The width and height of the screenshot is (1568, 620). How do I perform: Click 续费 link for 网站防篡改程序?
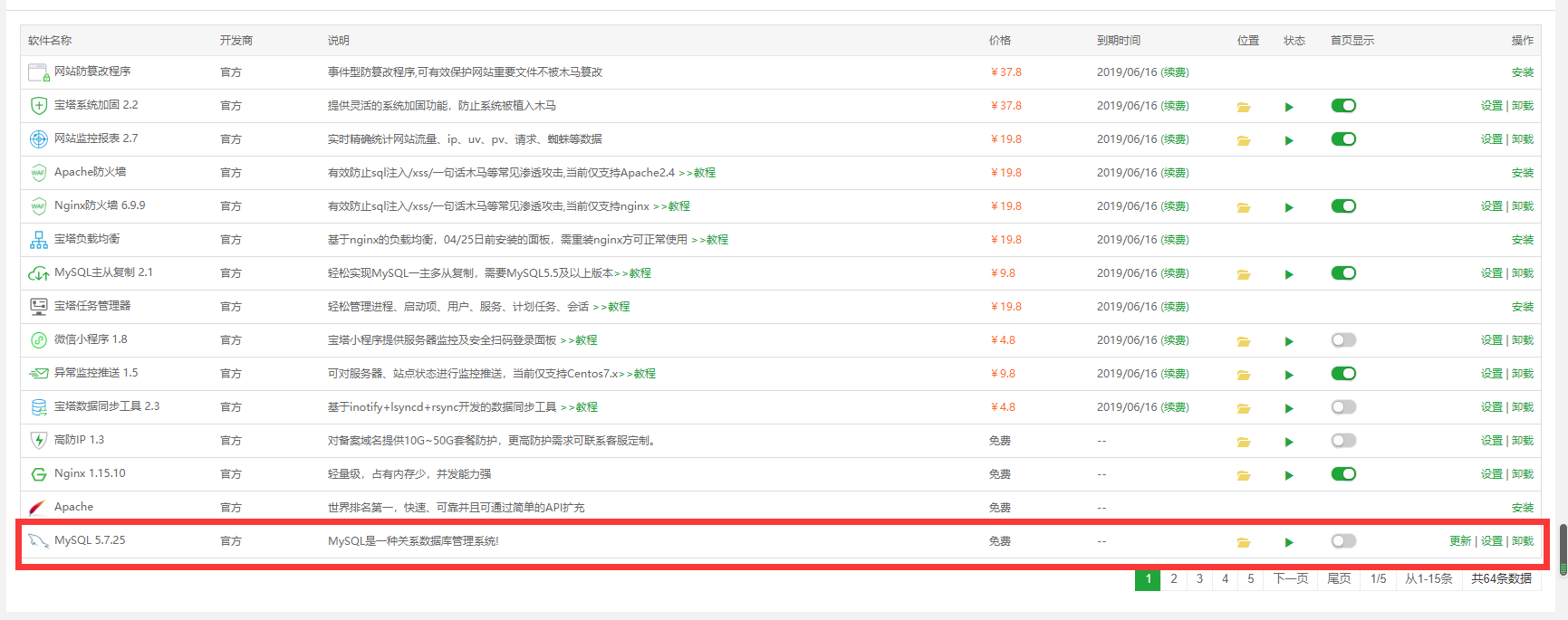tap(1175, 72)
